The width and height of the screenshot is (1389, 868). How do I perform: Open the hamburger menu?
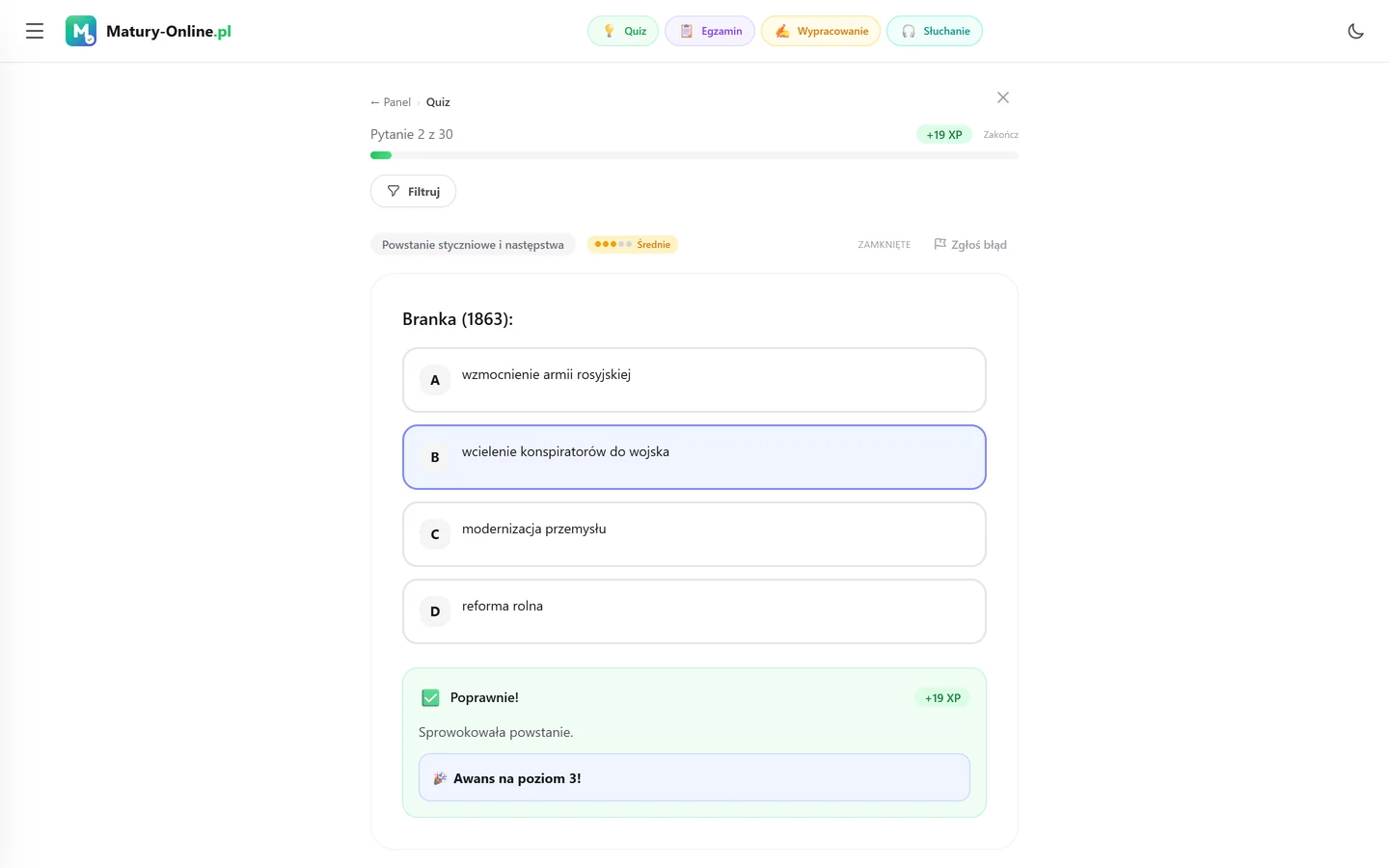[35, 31]
